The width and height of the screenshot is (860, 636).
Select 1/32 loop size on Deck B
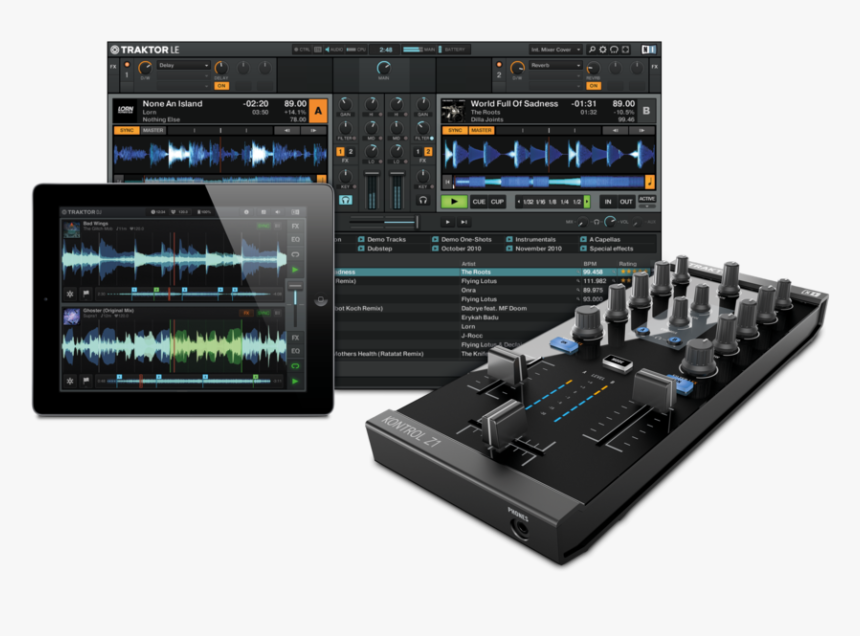528,202
